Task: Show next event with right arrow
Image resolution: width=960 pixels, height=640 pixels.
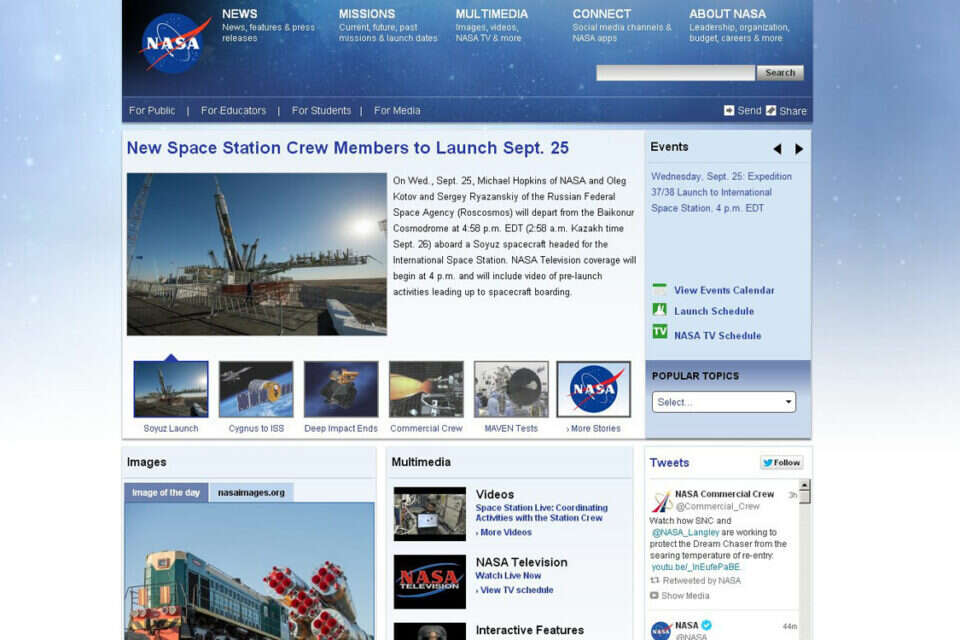Action: point(799,149)
